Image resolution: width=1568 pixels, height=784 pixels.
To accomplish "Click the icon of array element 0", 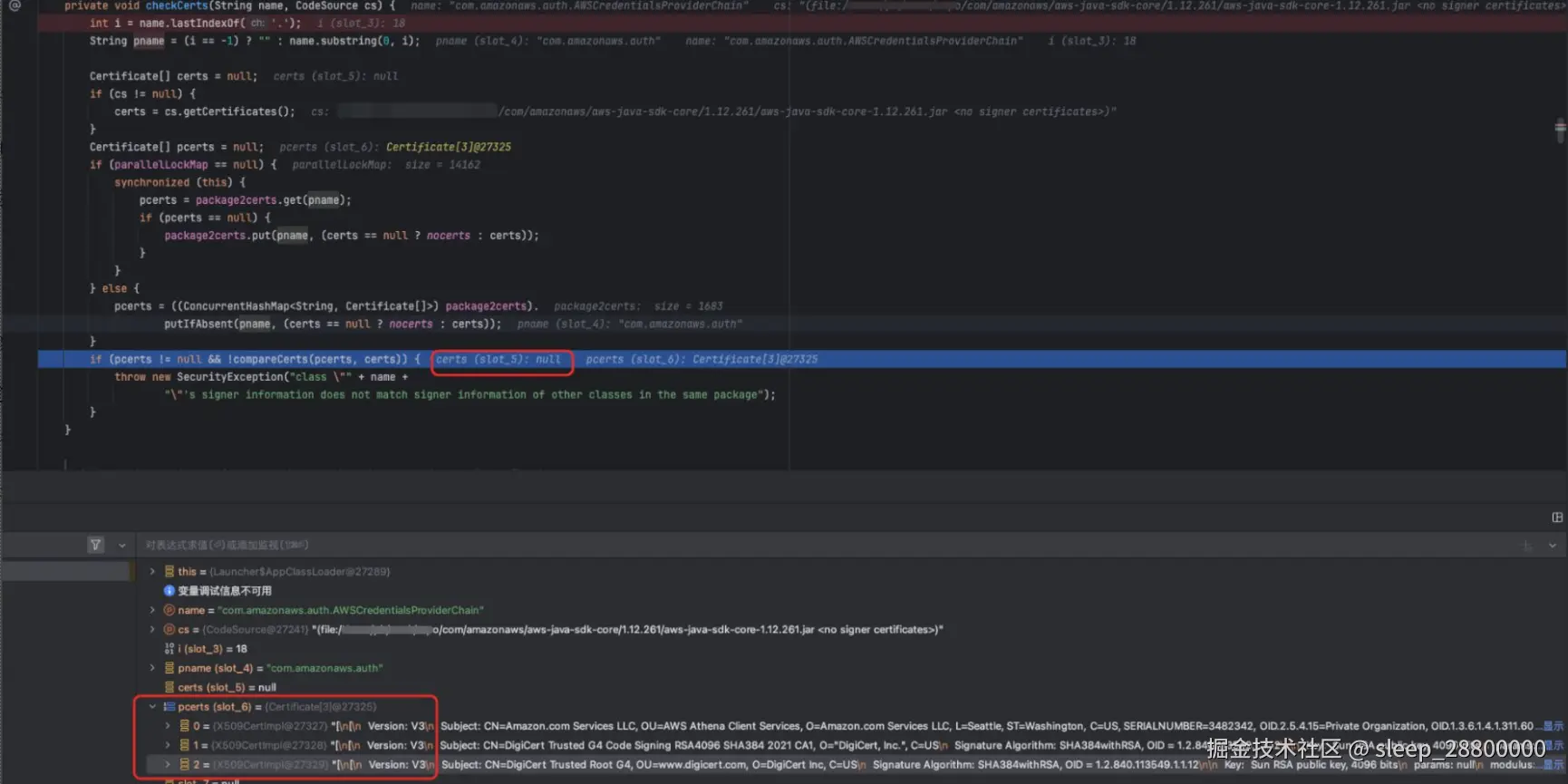I will click(x=184, y=726).
